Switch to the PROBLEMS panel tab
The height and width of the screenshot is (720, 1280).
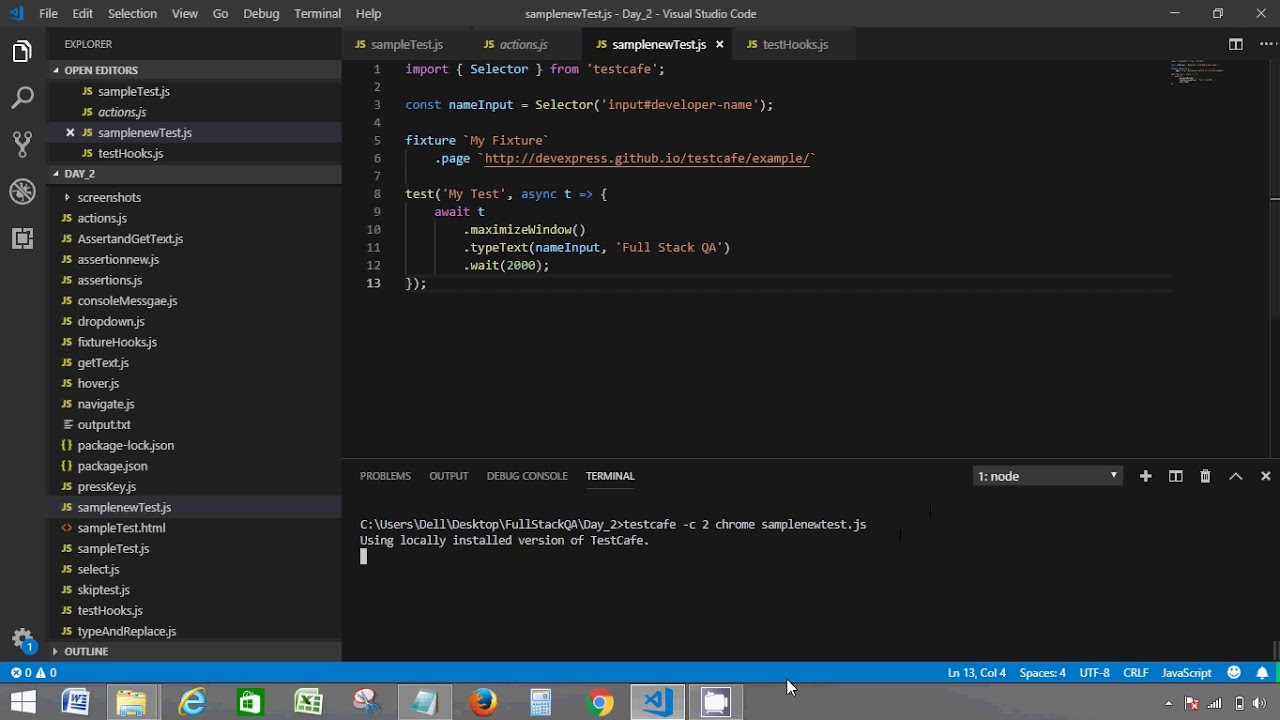pyautogui.click(x=385, y=476)
